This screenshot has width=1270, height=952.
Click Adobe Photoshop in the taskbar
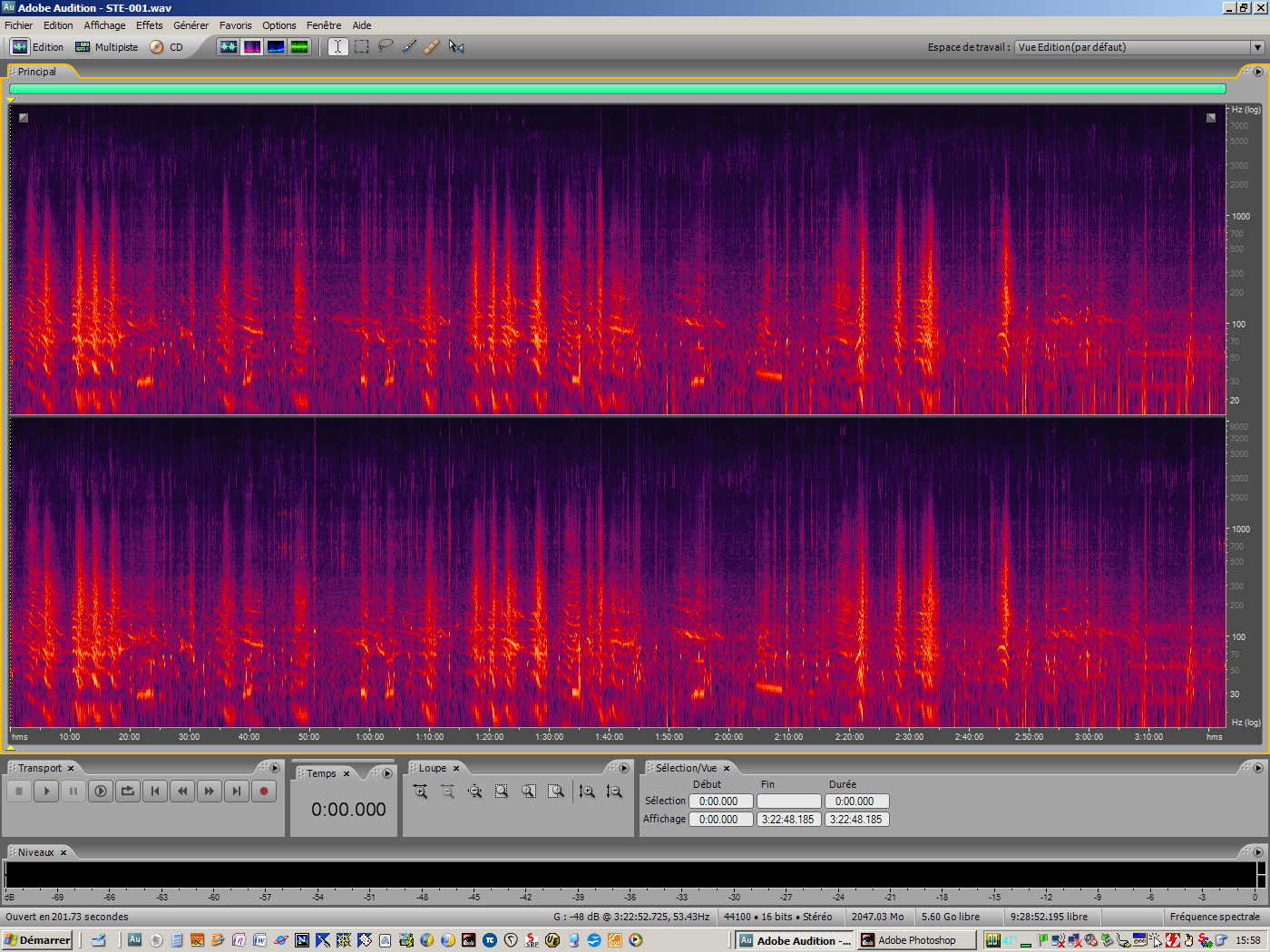click(x=916, y=940)
